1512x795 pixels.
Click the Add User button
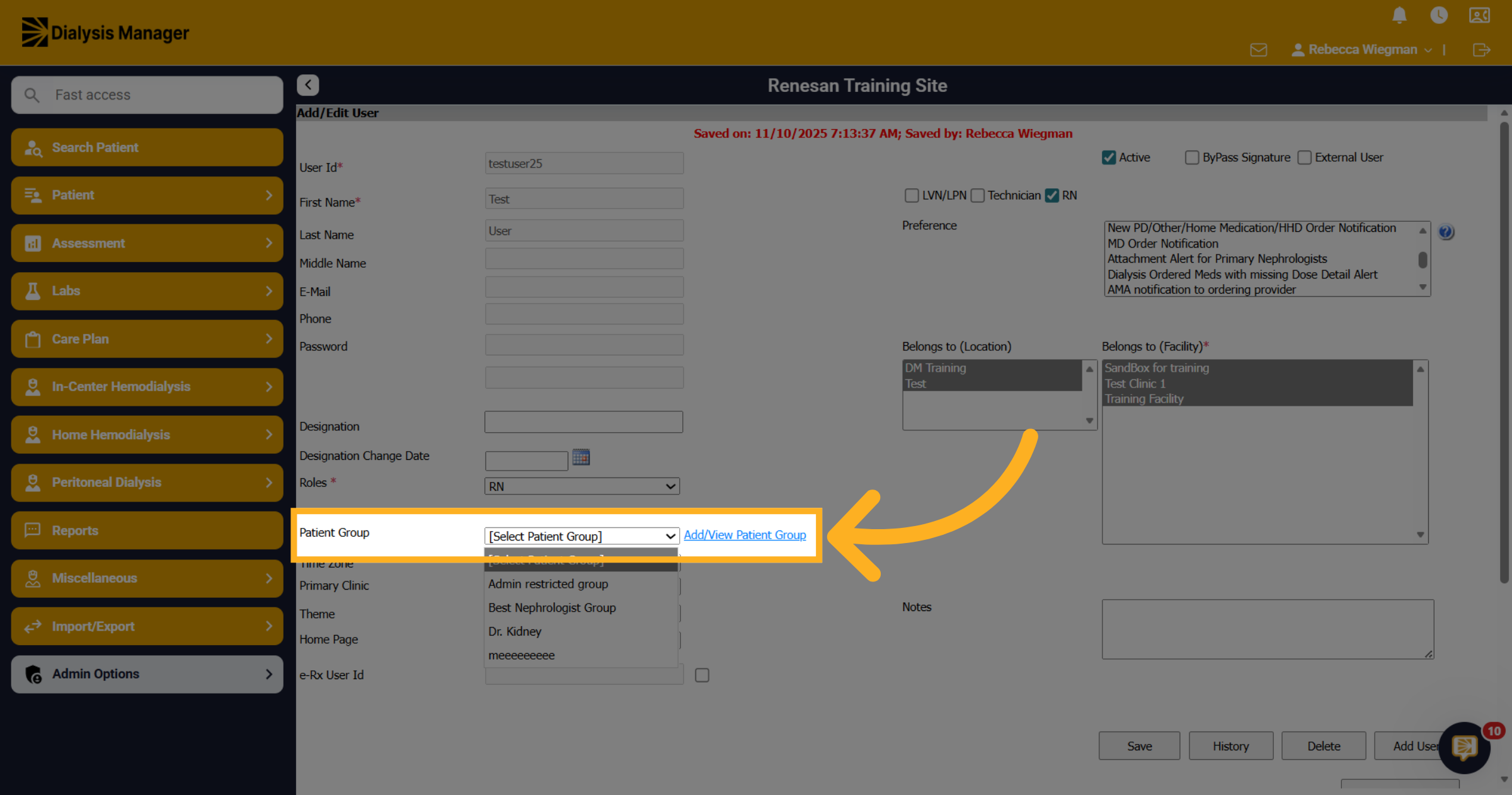pyautogui.click(x=1415, y=746)
